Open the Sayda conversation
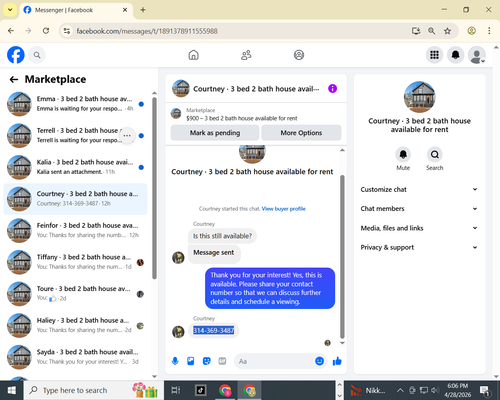Viewport: 500px width, 400px height. click(75, 357)
